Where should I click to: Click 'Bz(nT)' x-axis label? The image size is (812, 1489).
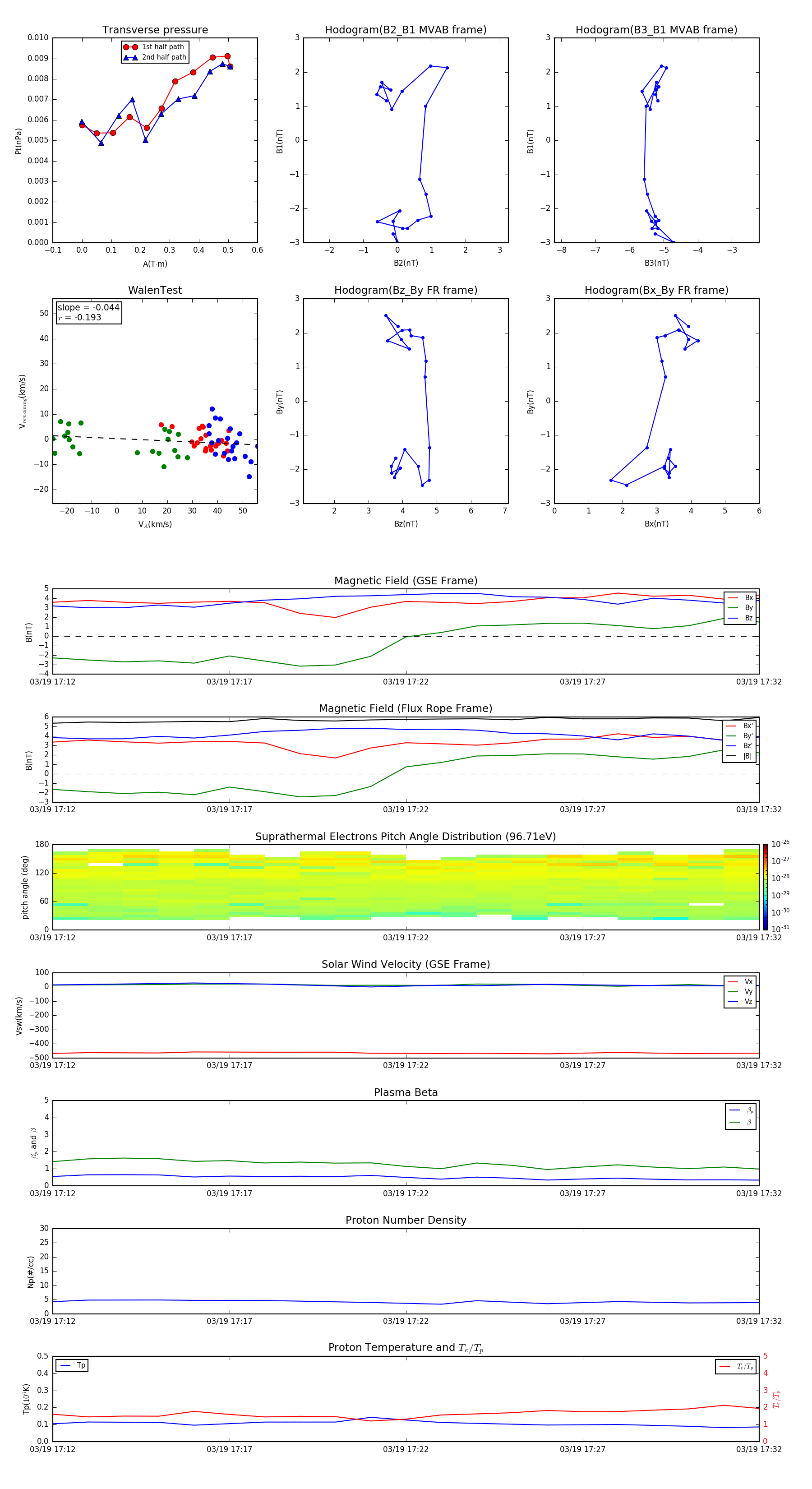point(406,524)
